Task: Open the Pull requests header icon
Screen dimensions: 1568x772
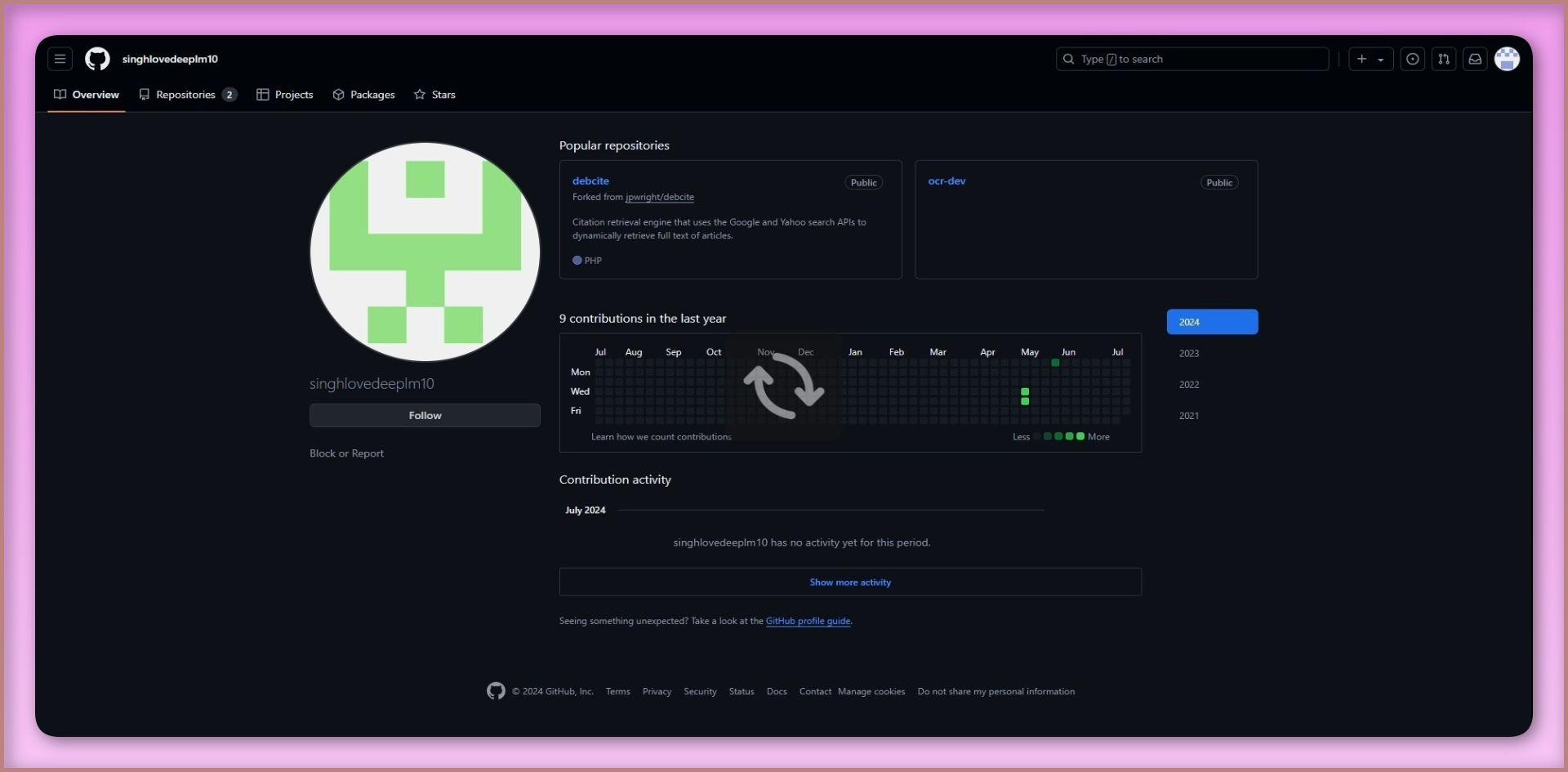Action: pyautogui.click(x=1444, y=59)
